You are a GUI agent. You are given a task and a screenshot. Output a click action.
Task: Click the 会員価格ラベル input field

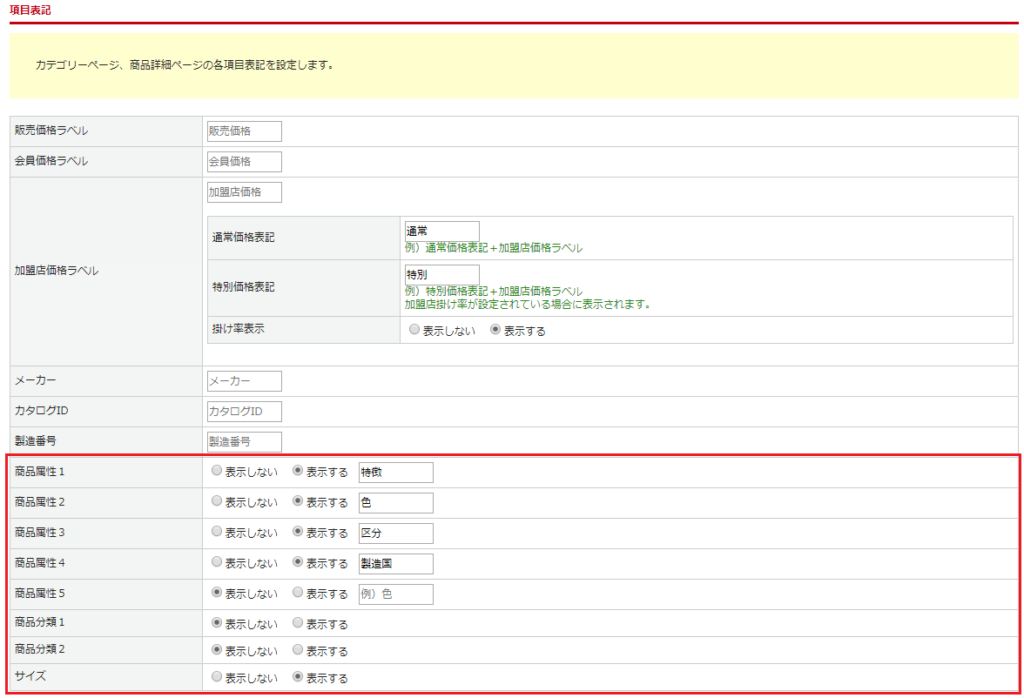pos(244,162)
